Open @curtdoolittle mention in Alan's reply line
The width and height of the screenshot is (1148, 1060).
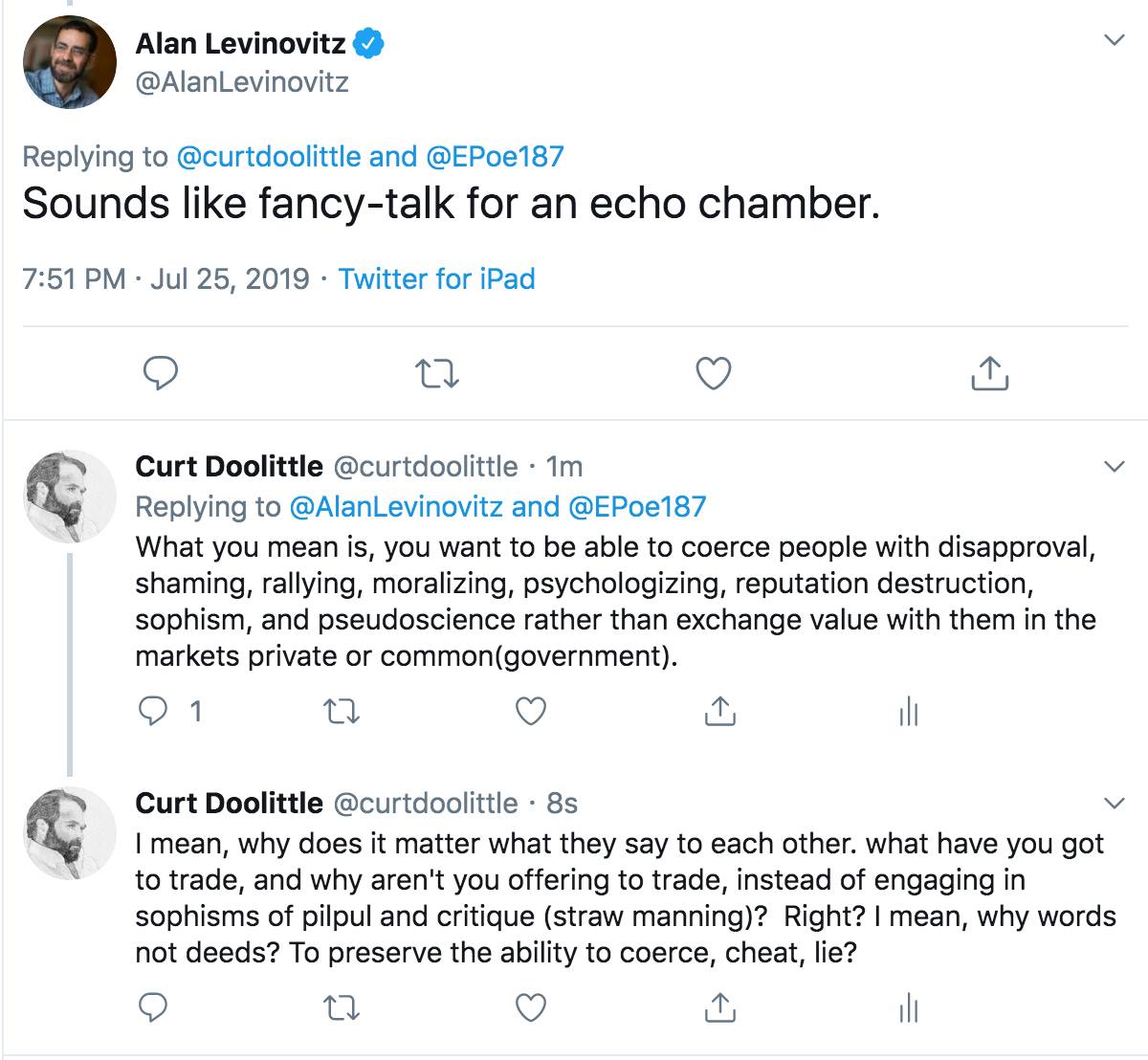(x=269, y=156)
